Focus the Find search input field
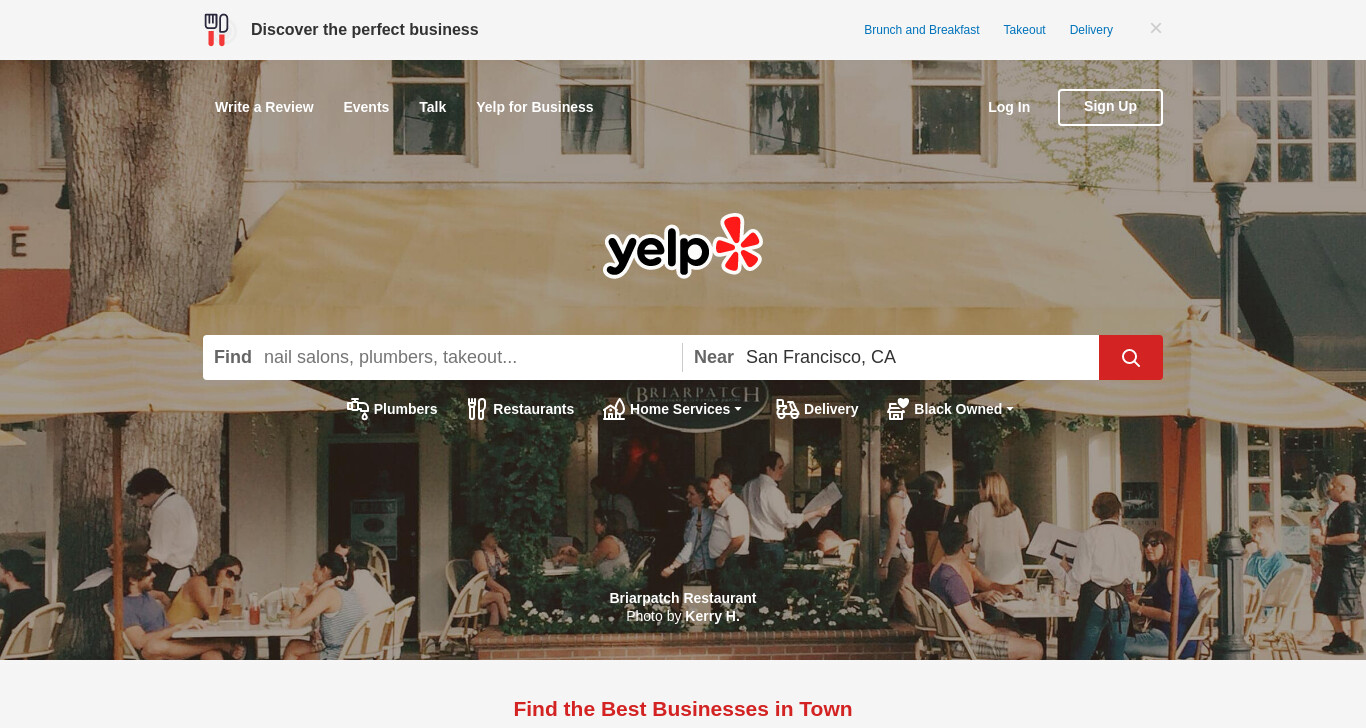The width and height of the screenshot is (1366, 728). pos(442,357)
